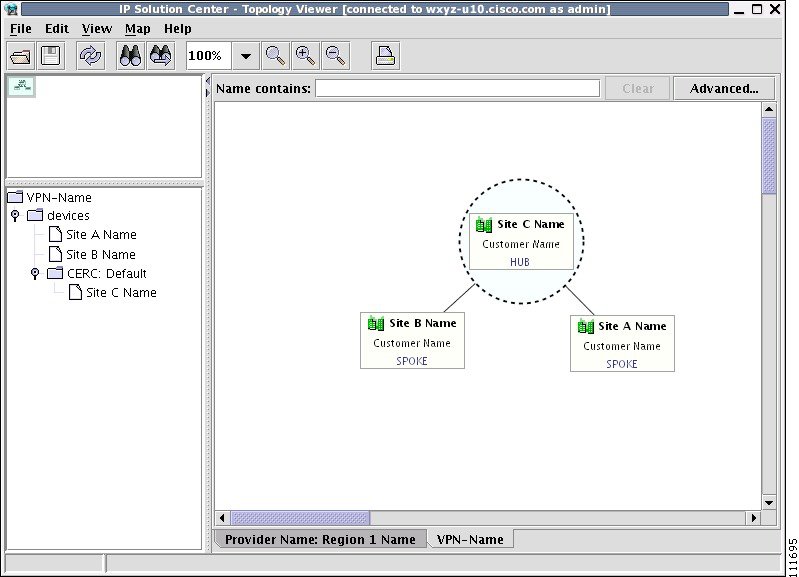Click the overview thumbnail in the top-left panel

pos(22,86)
